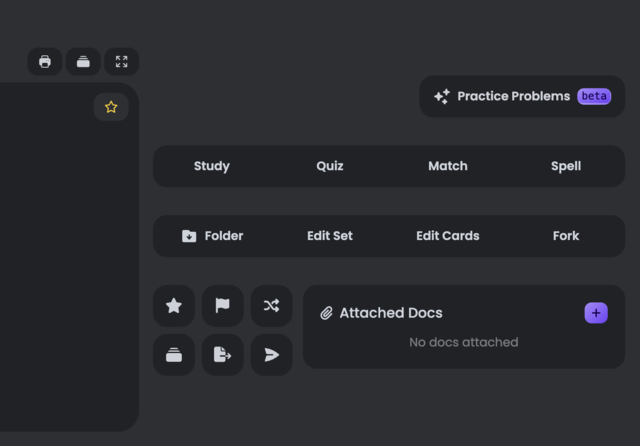Open the Spell mode
This screenshot has width=640, height=446.
[566, 166]
